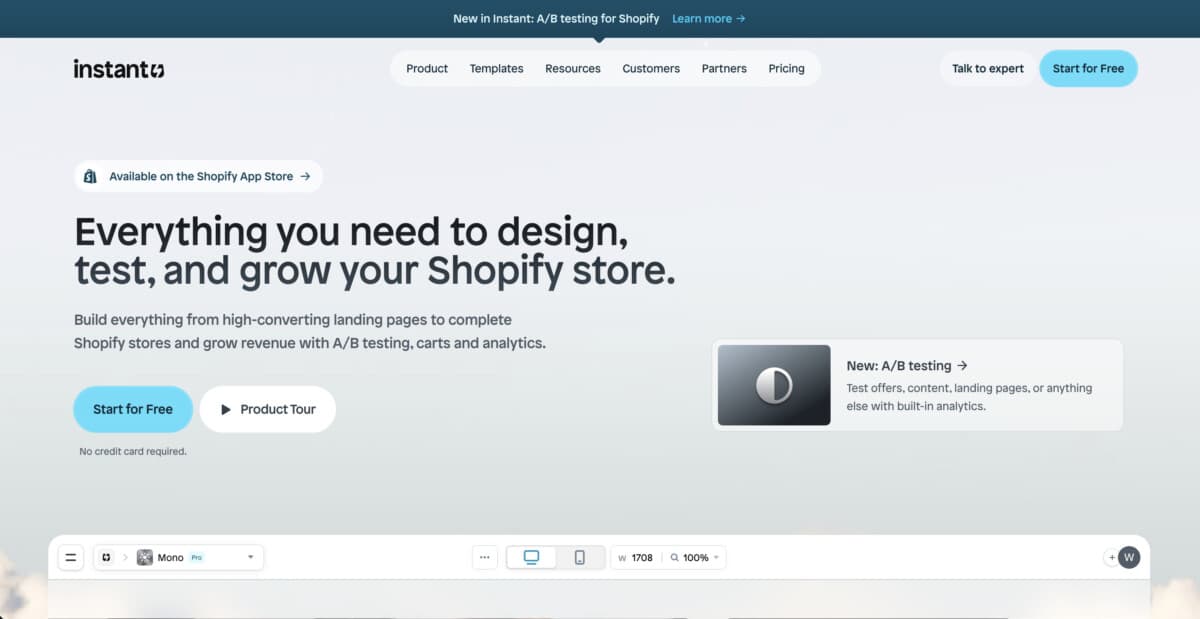Click the Talk to expert button
This screenshot has height=619, width=1200.
987,69
